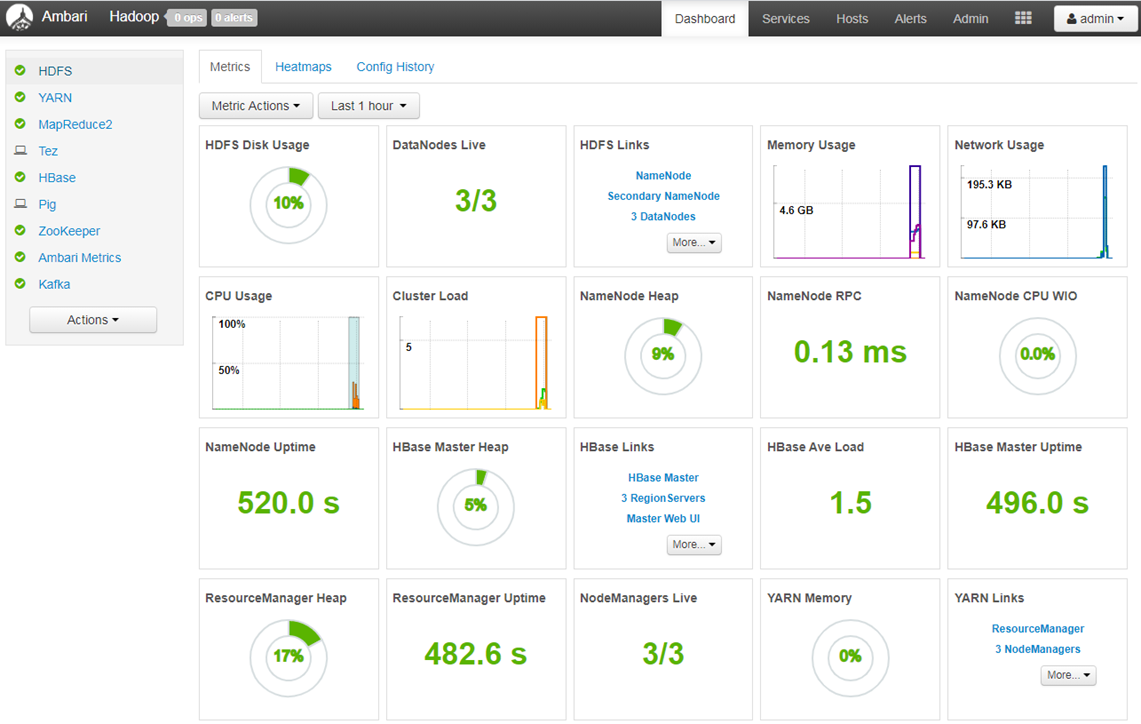Image resolution: width=1141 pixels, height=724 pixels.
Task: Open the Kafka service link
Action: (x=55, y=285)
